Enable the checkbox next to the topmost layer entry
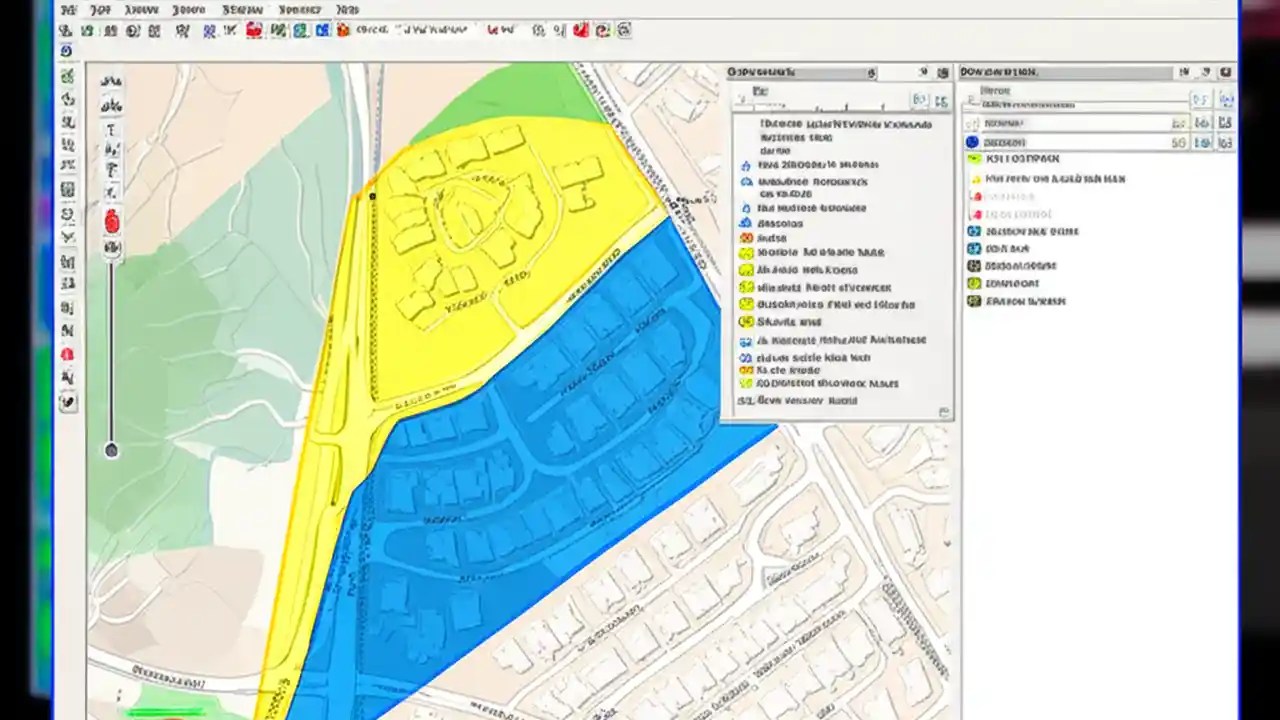This screenshot has height=720, width=1280. 970,123
